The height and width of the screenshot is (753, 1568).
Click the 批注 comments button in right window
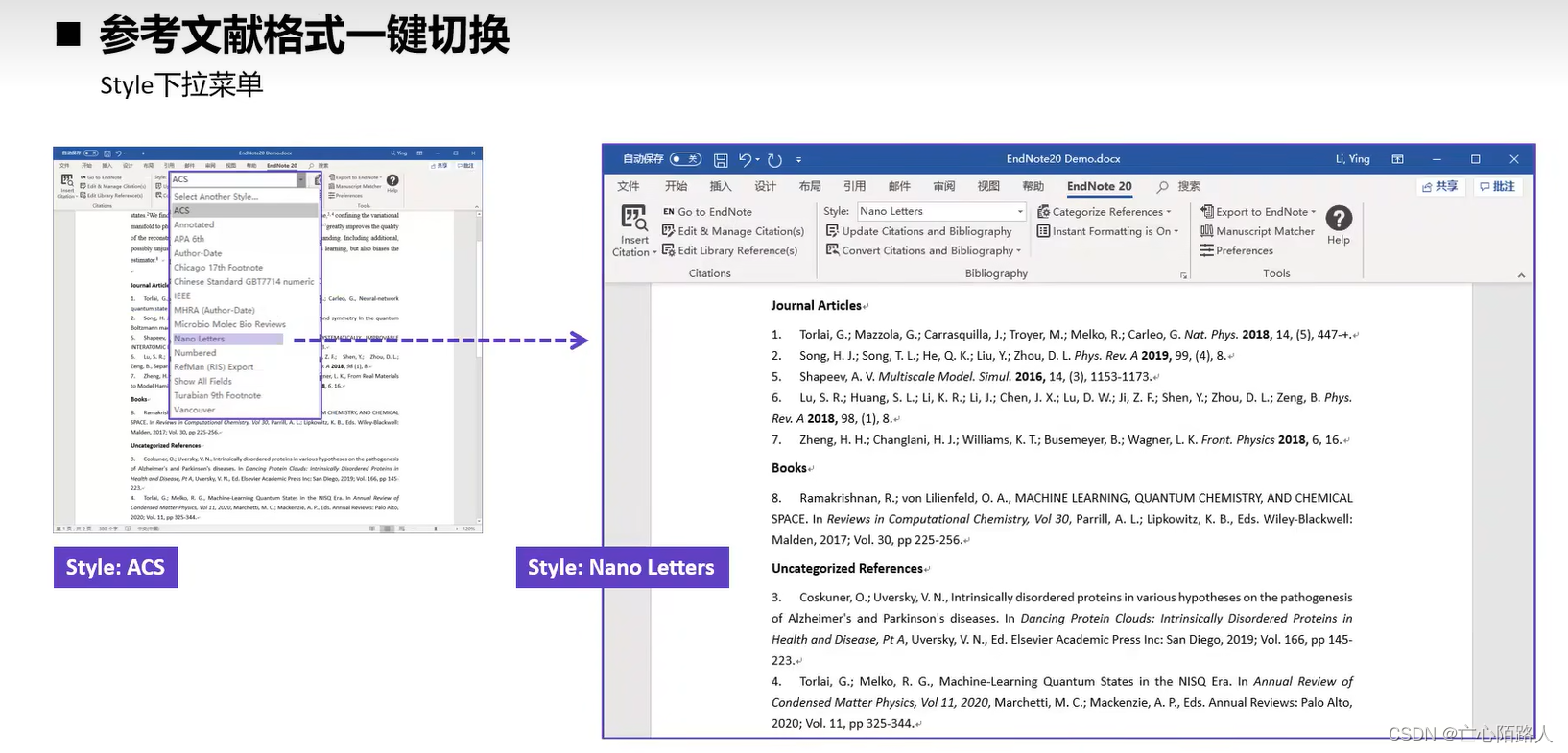click(1497, 187)
